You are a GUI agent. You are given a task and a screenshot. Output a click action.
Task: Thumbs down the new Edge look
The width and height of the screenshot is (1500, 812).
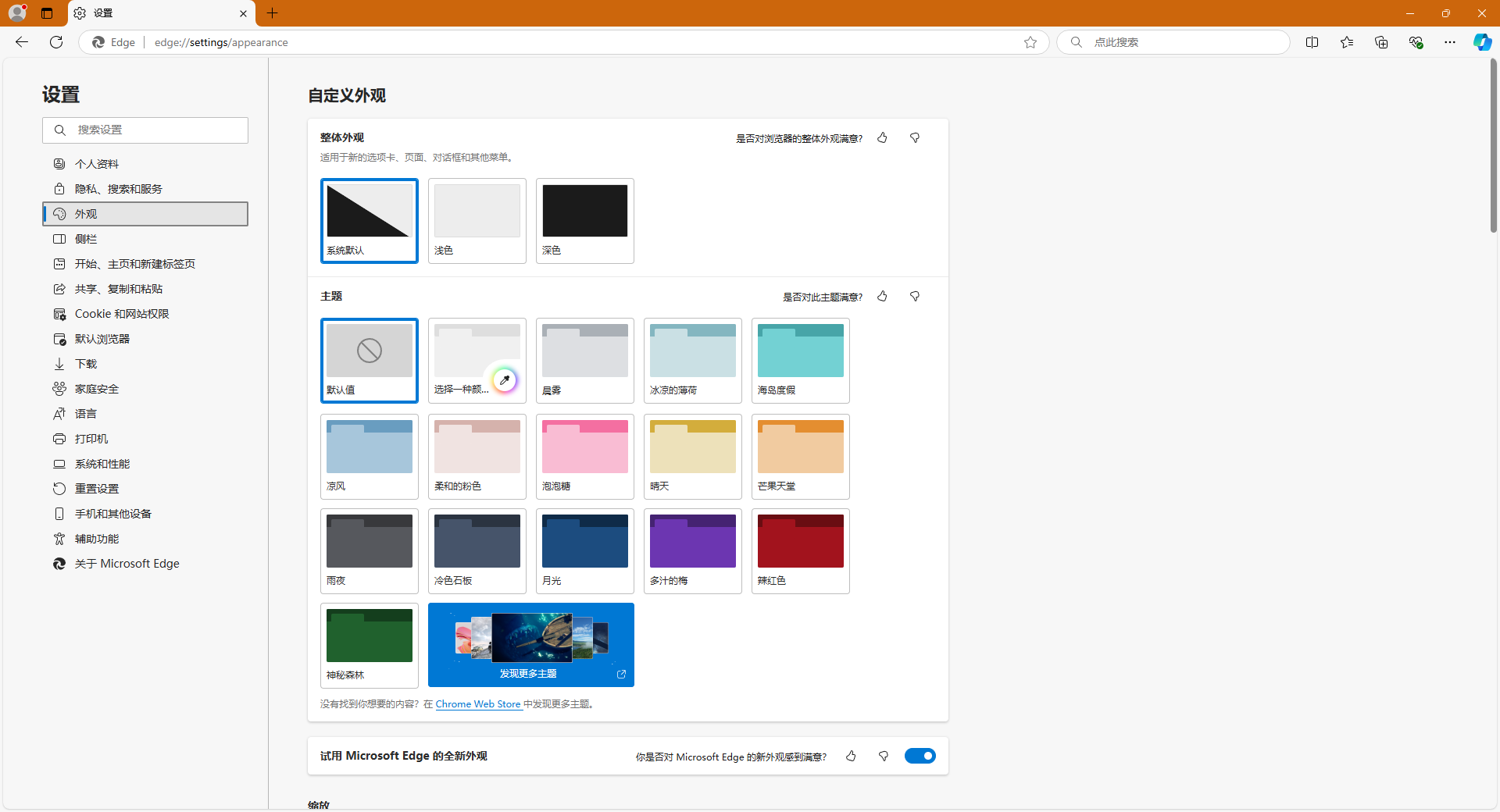pos(884,757)
